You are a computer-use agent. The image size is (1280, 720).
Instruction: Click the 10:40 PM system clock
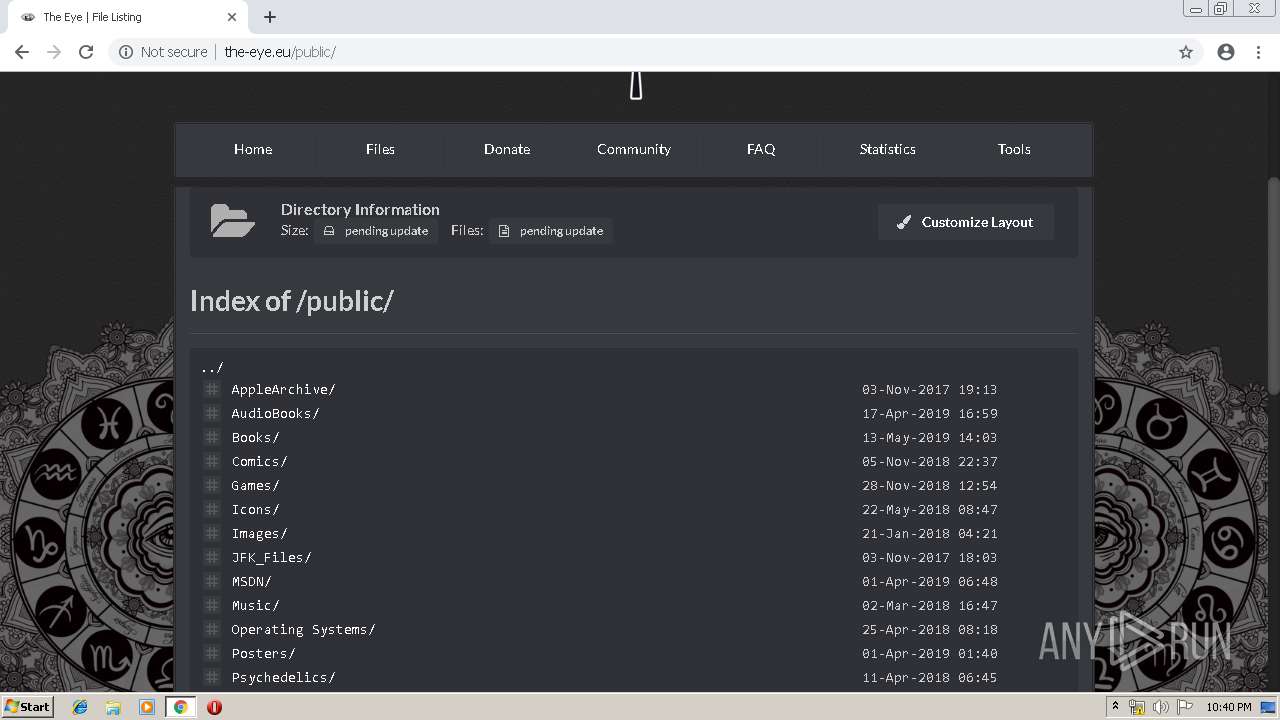[1228, 707]
